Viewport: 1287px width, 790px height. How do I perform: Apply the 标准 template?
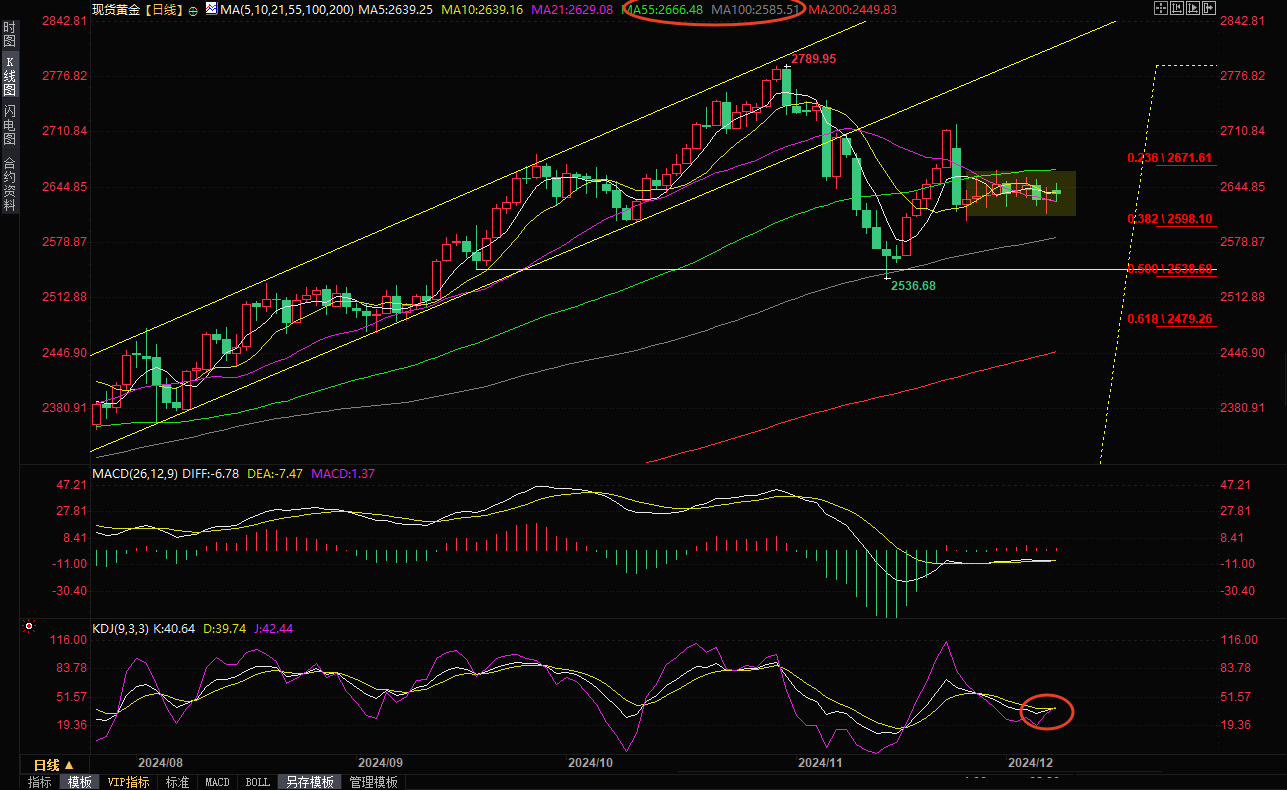coord(177,782)
